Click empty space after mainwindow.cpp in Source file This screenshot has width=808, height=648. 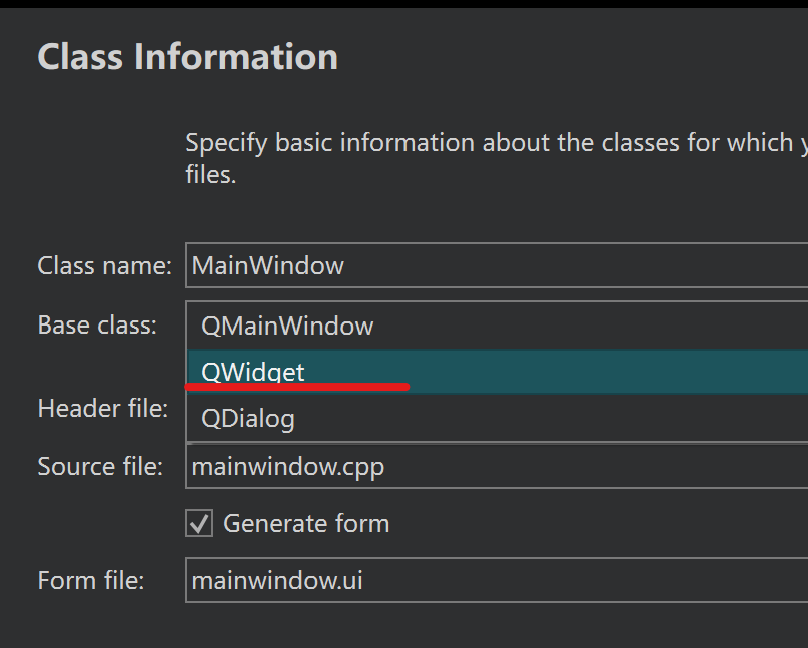(x=600, y=467)
